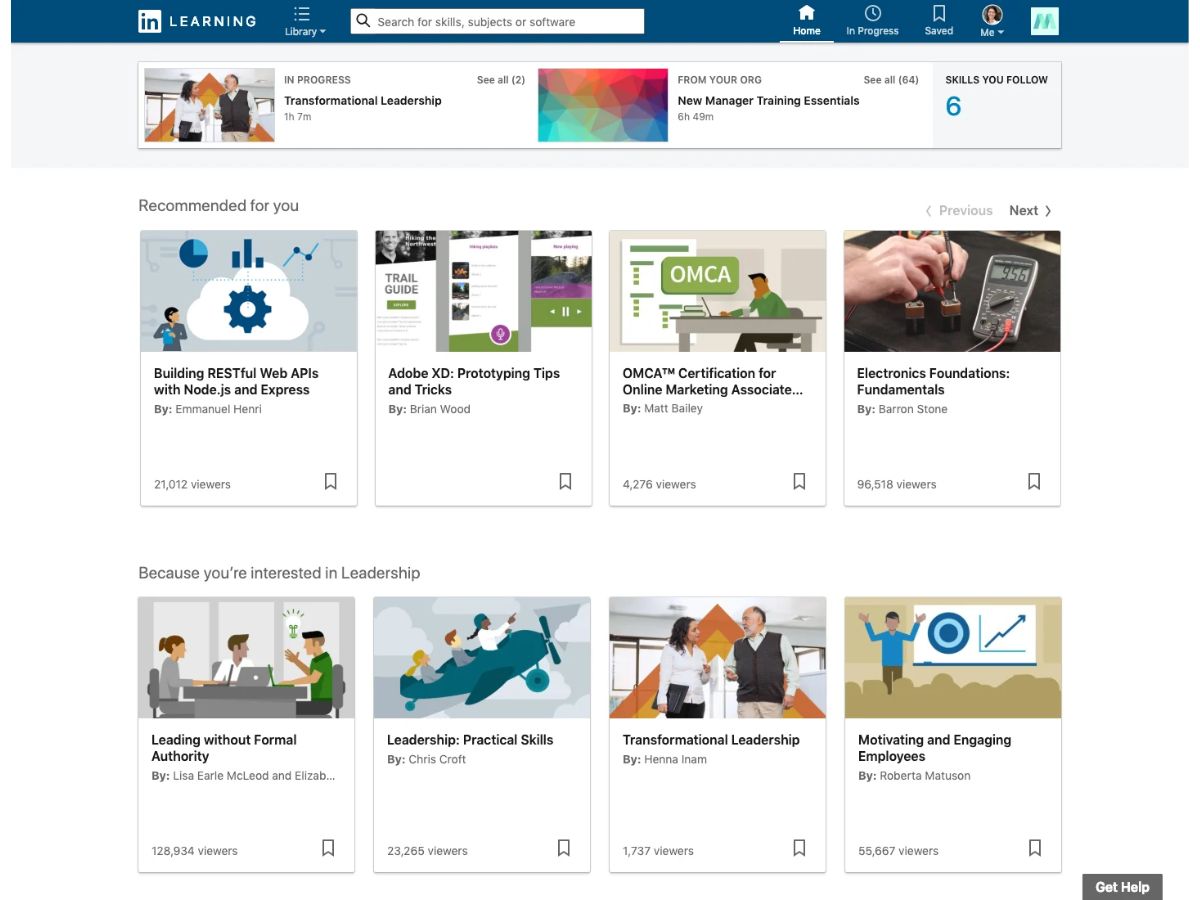Click 96,518 viewers text

coord(897,484)
